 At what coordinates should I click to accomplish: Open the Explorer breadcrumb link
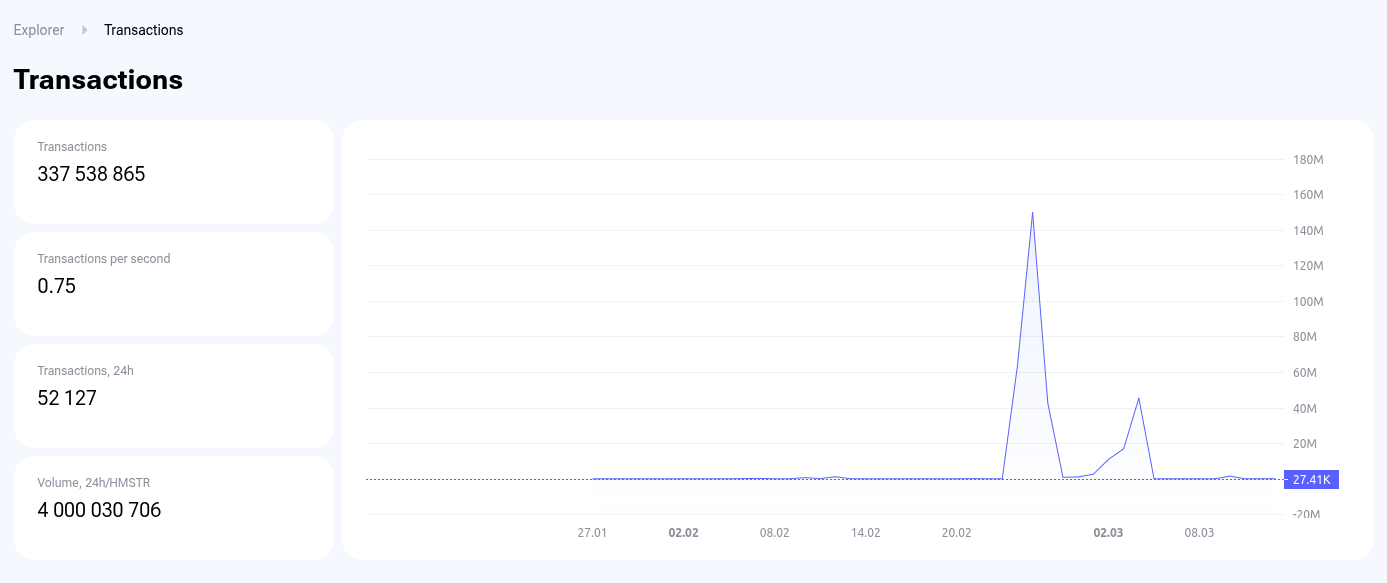(x=39, y=30)
